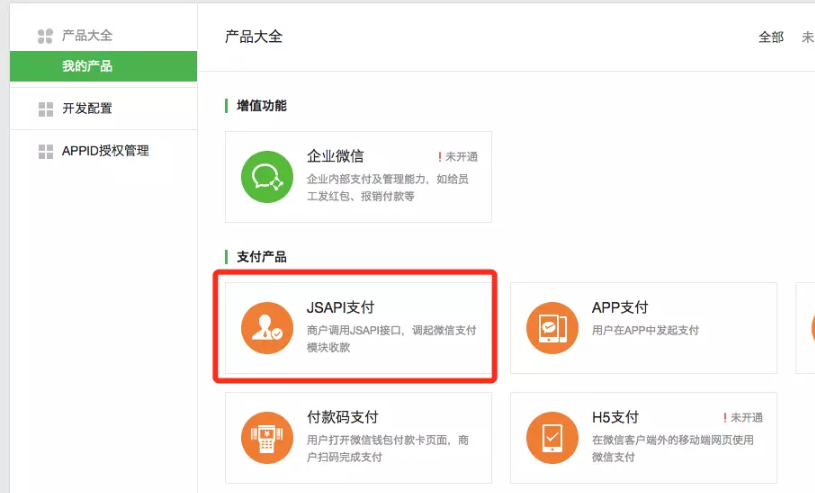Open the 付款码支付 product title
Screen dimensions: 815x493
pyautogui.click(x=342, y=417)
